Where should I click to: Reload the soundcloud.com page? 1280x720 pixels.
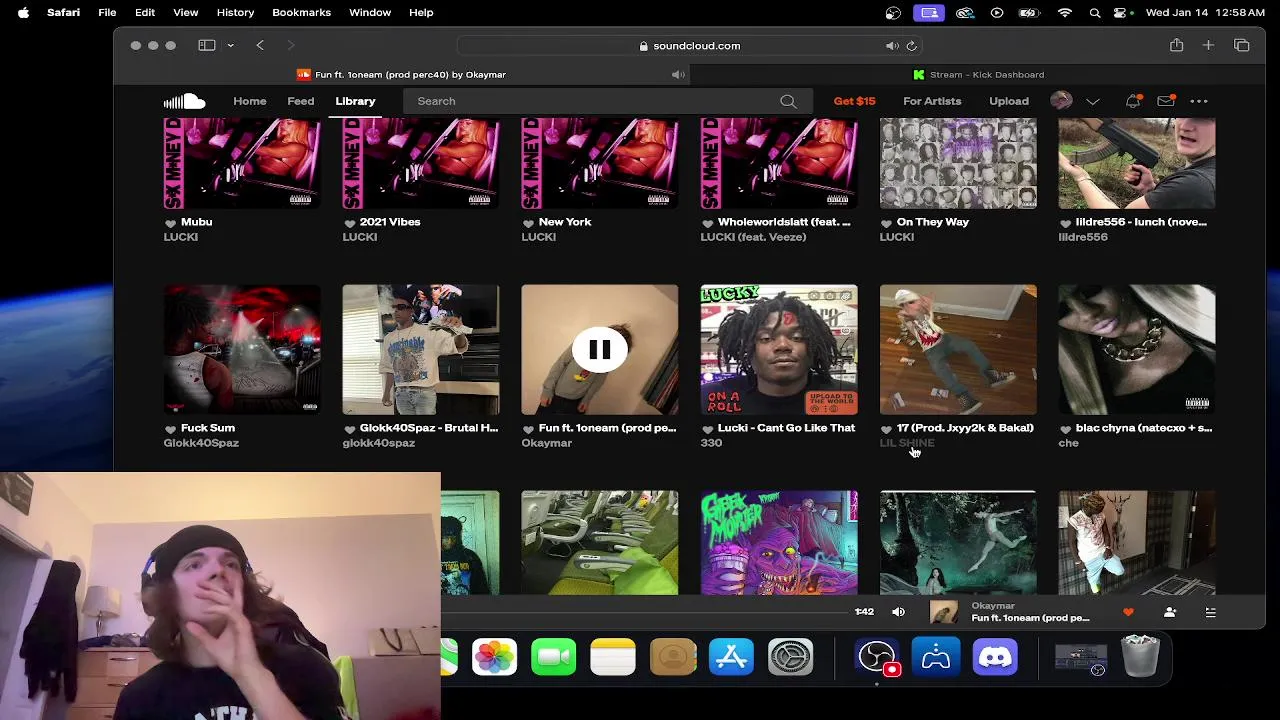pyautogui.click(x=911, y=46)
